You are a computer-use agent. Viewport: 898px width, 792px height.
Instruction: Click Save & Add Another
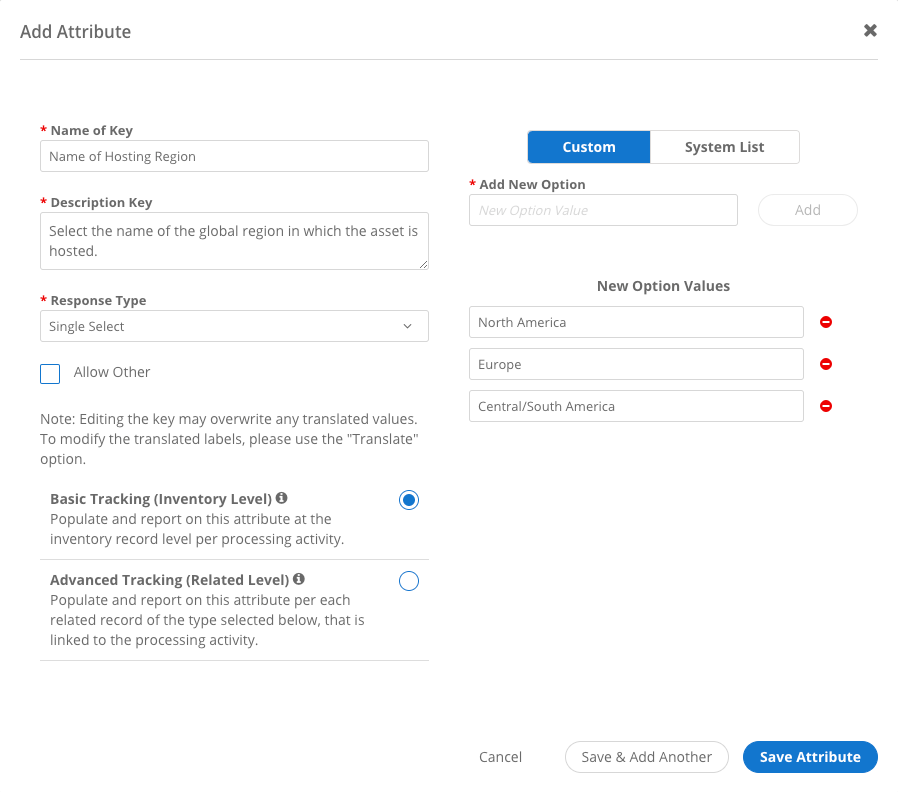pos(646,757)
